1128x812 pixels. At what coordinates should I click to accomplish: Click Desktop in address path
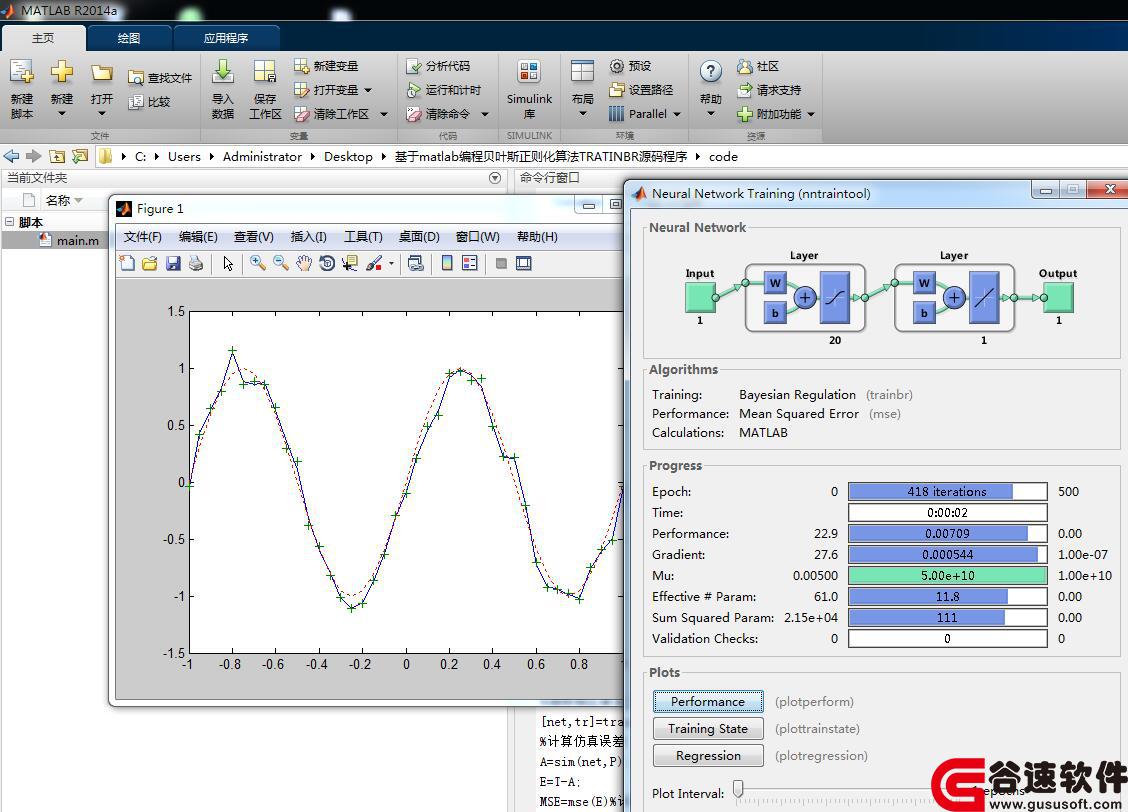point(348,156)
